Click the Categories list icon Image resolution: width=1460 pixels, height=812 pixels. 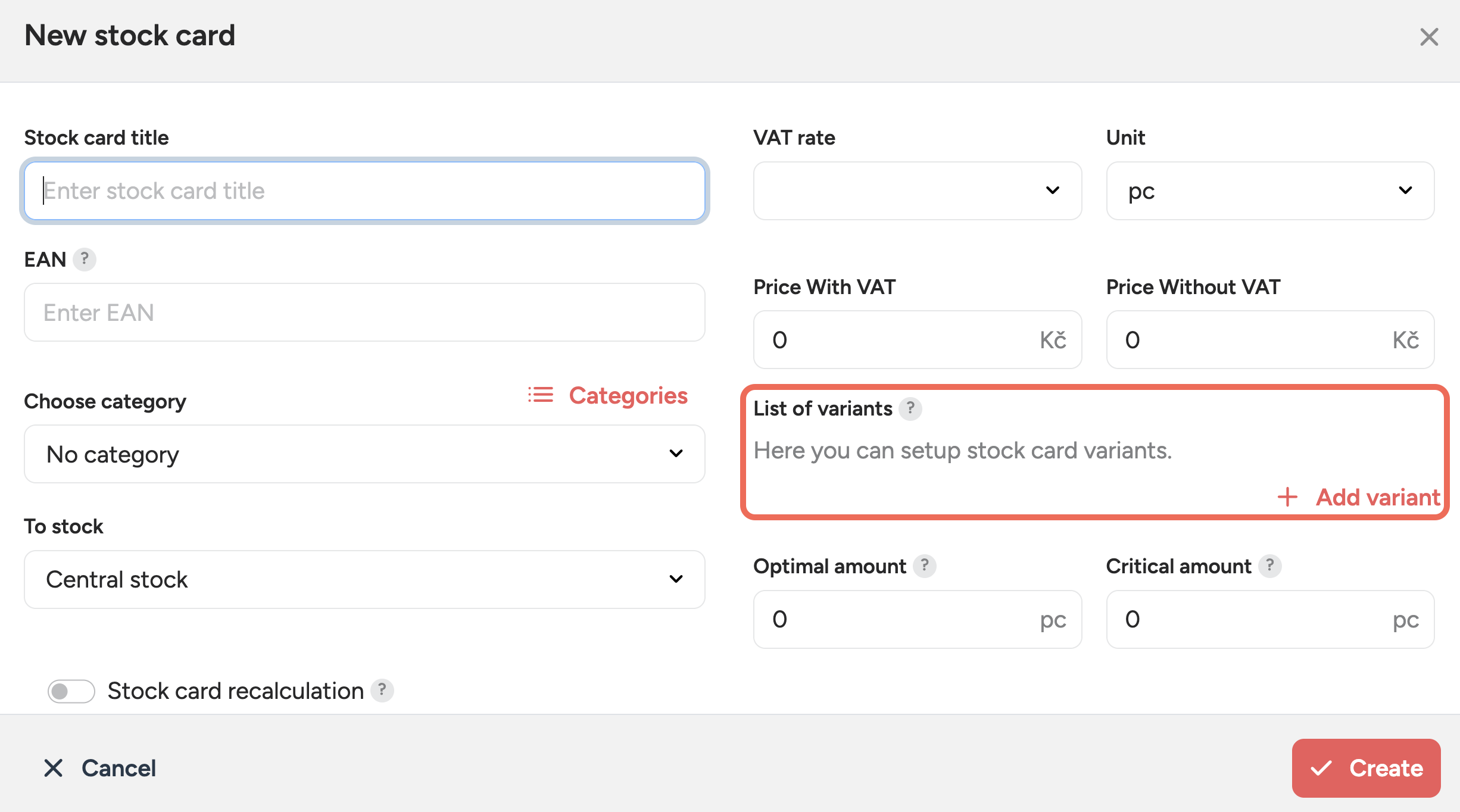tap(541, 395)
